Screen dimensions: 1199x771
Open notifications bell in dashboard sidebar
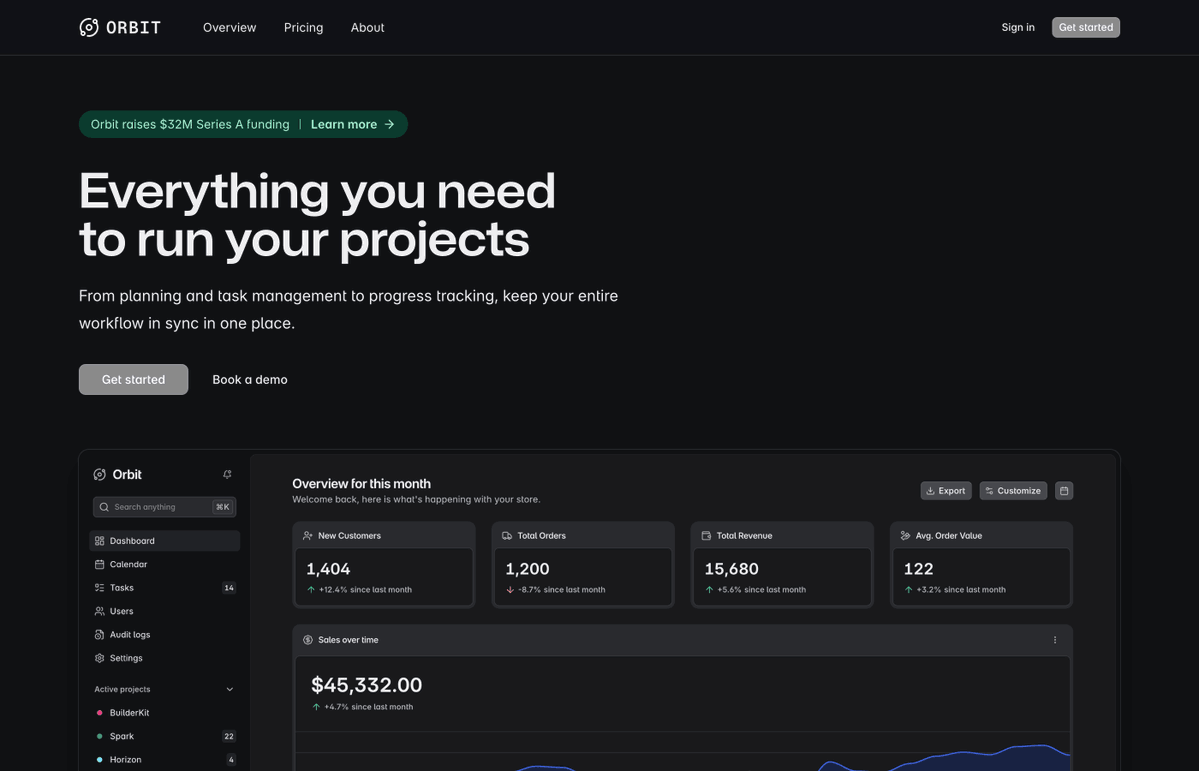227,474
